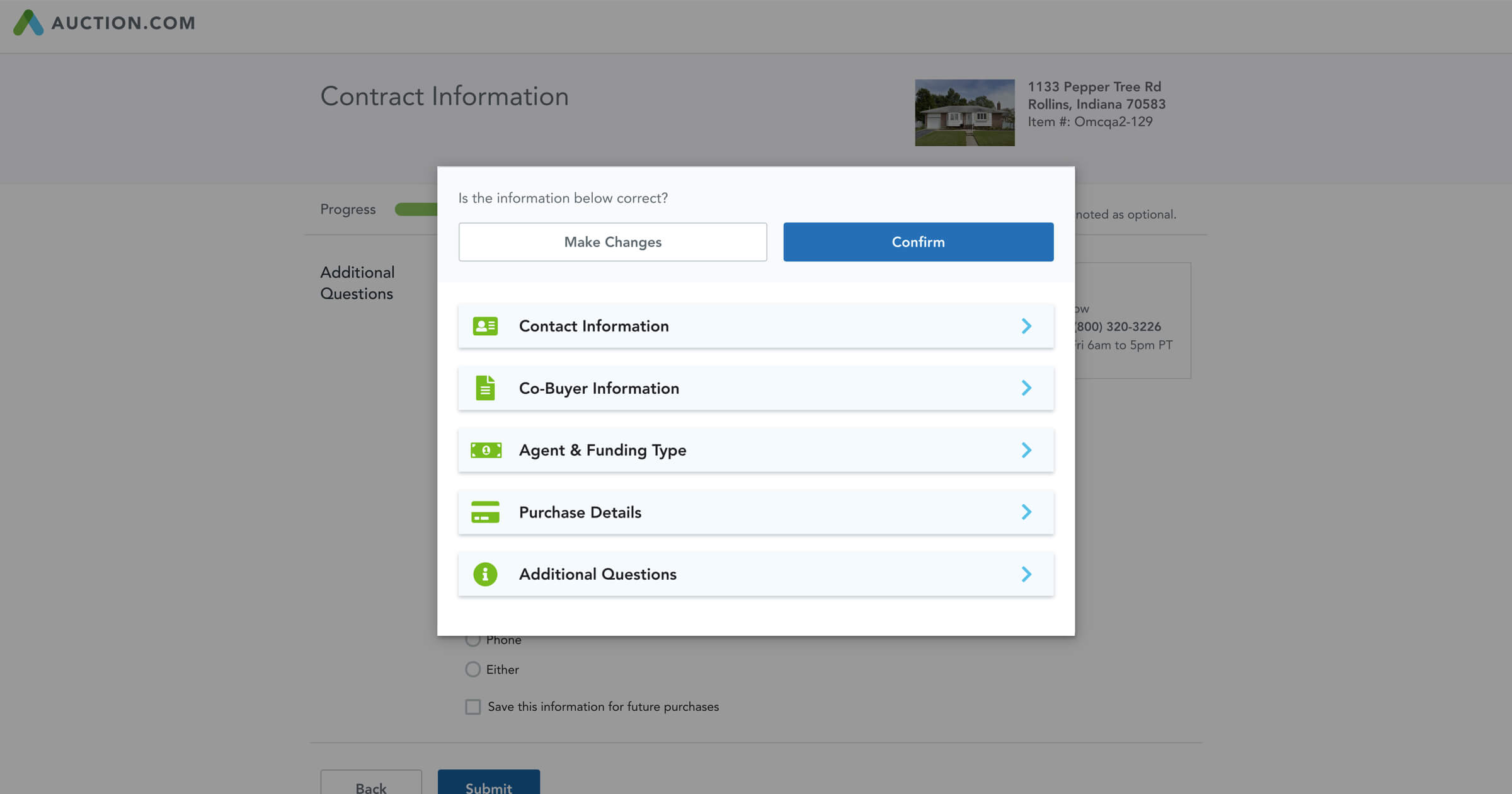Click the Make Changes button

point(612,242)
